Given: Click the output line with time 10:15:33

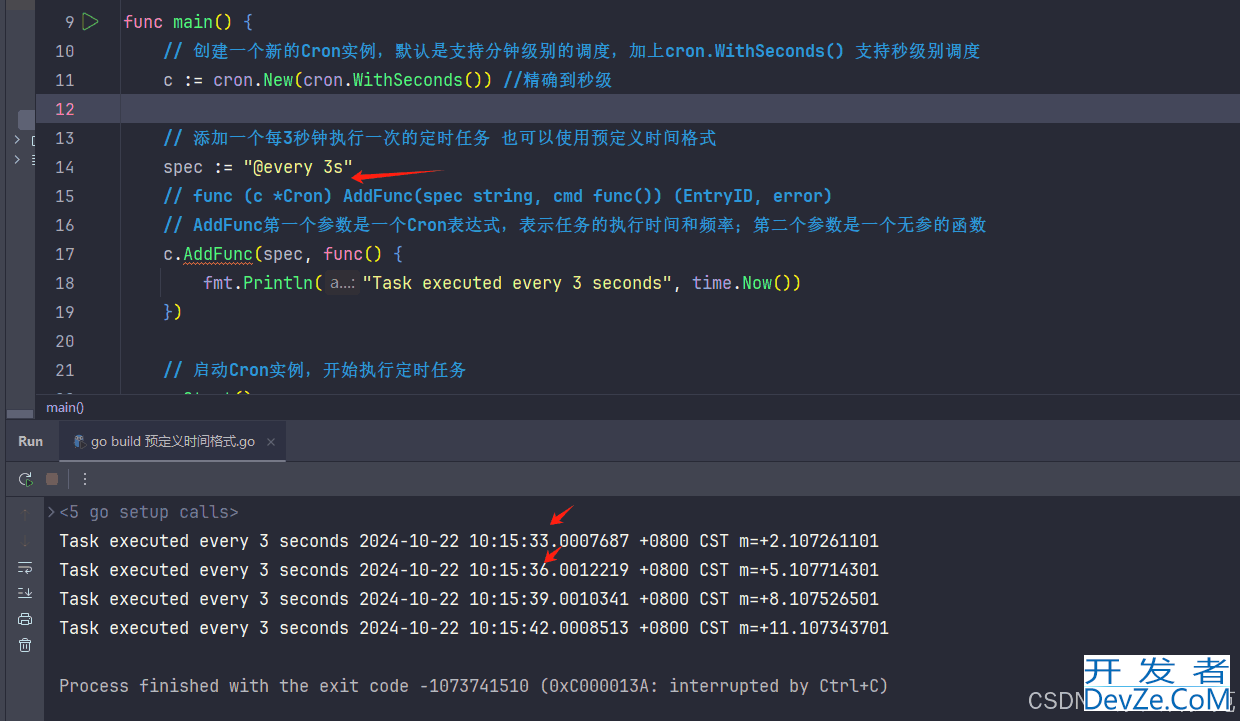Looking at the screenshot, I should 469,541.
